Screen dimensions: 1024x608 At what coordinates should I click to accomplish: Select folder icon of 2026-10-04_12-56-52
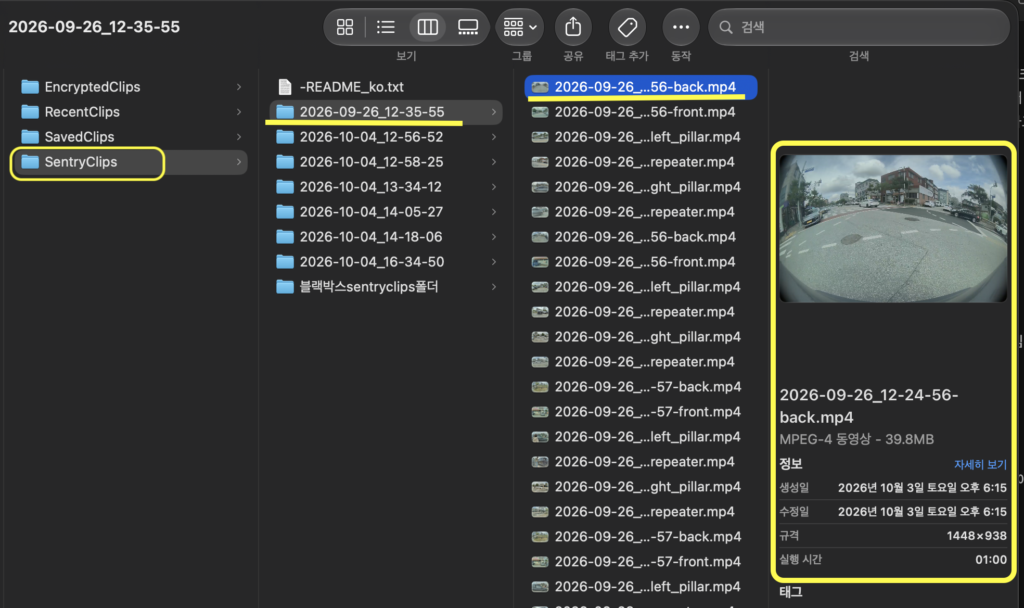click(x=285, y=136)
